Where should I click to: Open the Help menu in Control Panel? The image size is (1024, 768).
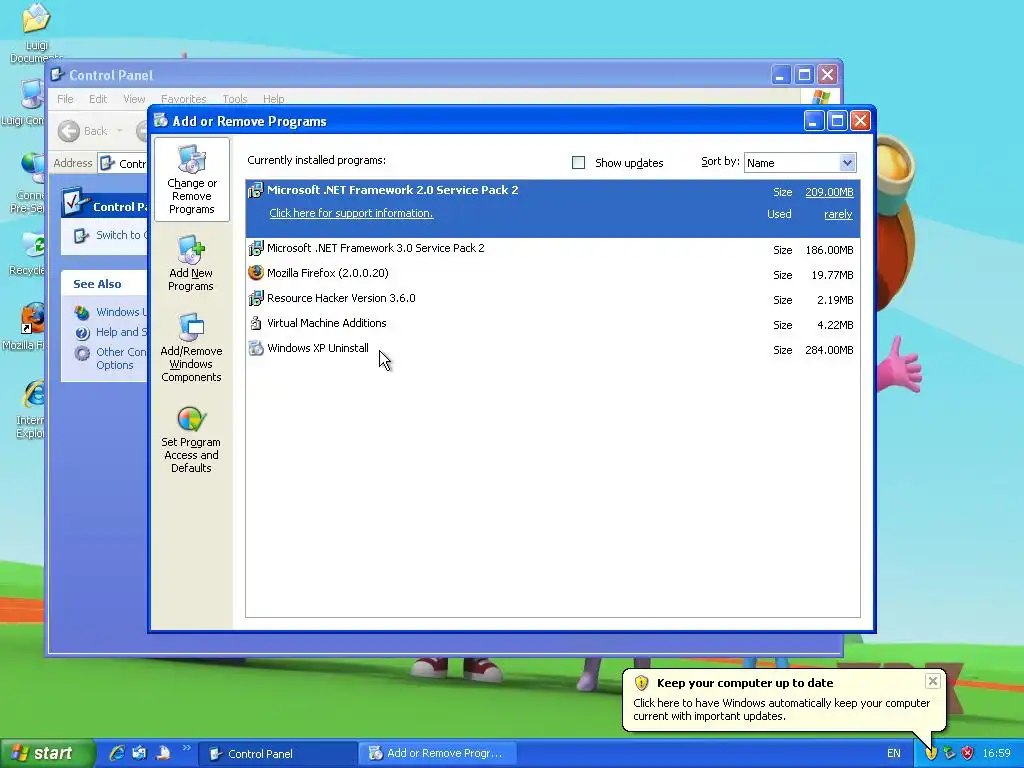[x=274, y=99]
